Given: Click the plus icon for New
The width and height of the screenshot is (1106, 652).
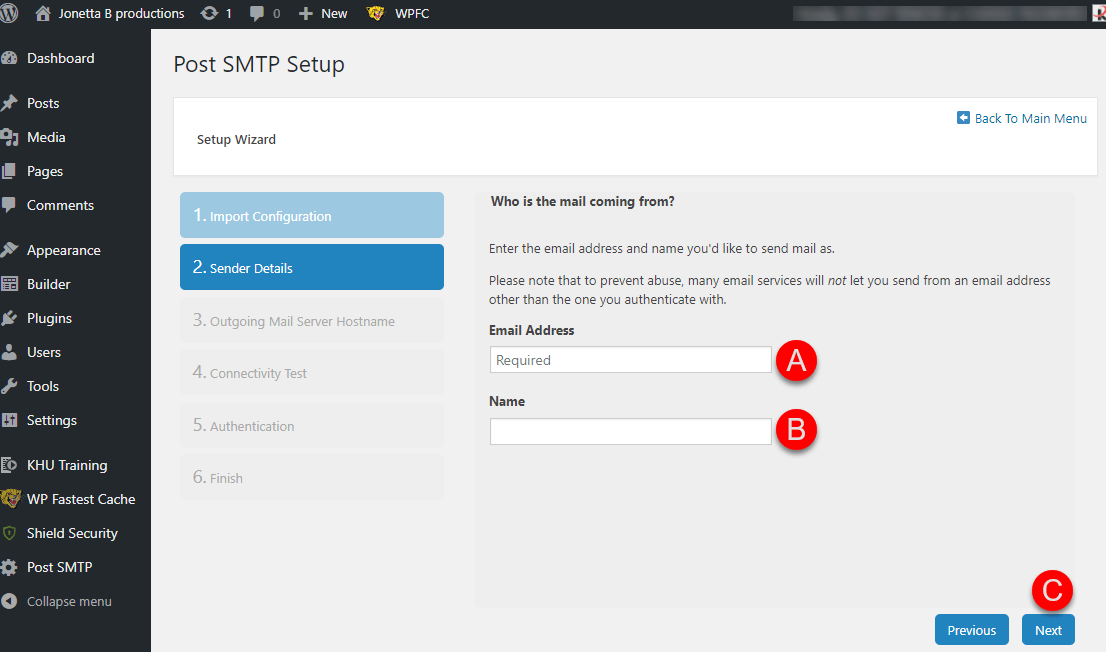Looking at the screenshot, I should click(305, 13).
